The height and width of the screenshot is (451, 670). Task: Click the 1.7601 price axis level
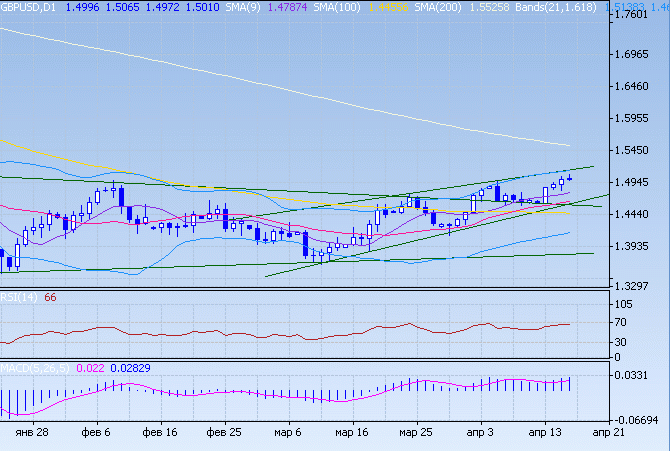637,15
